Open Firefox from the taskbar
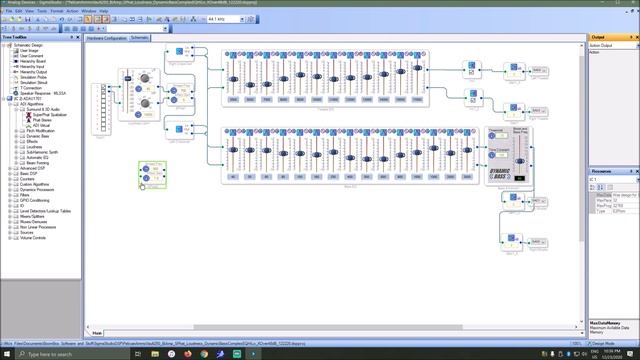Image resolution: width=640 pixels, height=360 pixels. click(188, 354)
